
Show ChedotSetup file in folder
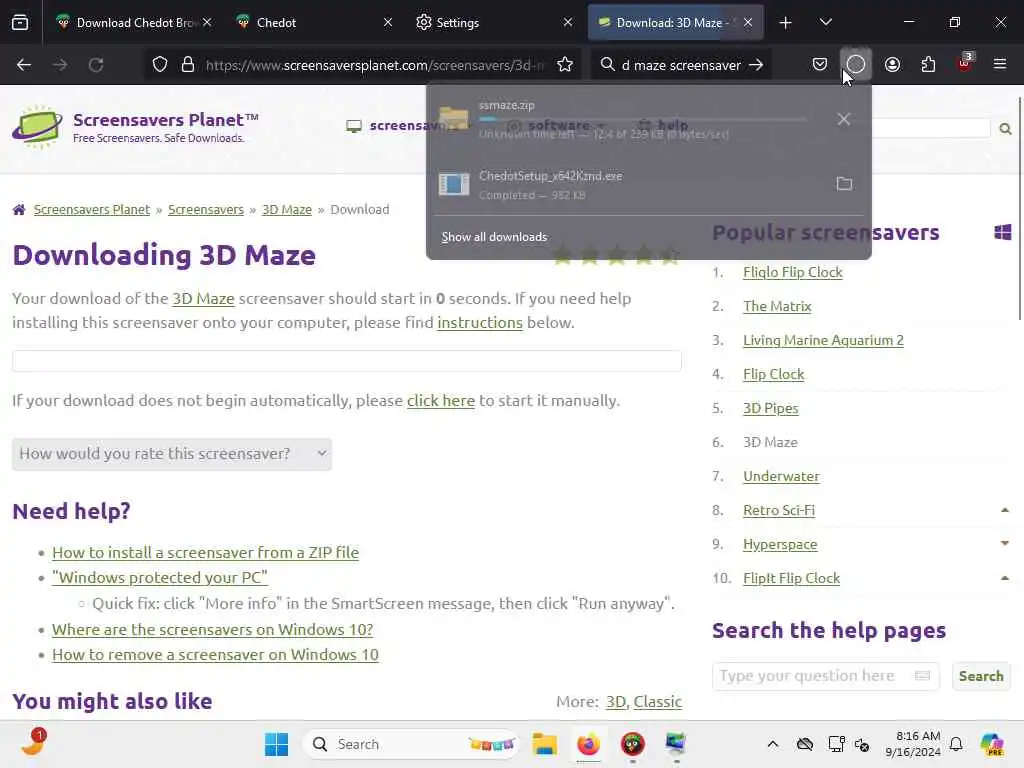(x=844, y=184)
